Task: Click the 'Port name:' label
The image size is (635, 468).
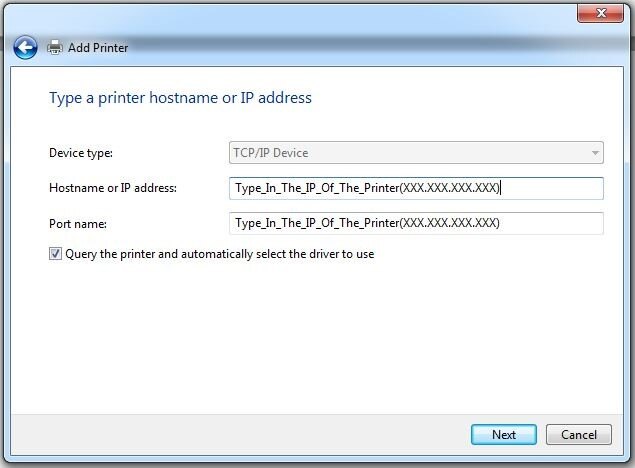Action: (x=78, y=223)
